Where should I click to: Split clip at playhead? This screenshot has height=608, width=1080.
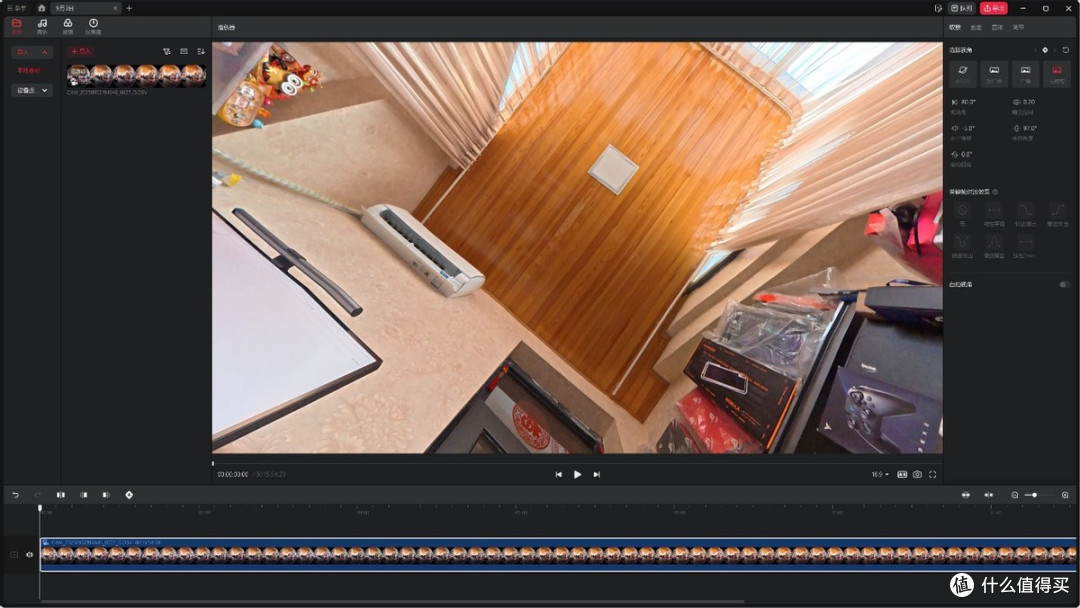[61, 495]
